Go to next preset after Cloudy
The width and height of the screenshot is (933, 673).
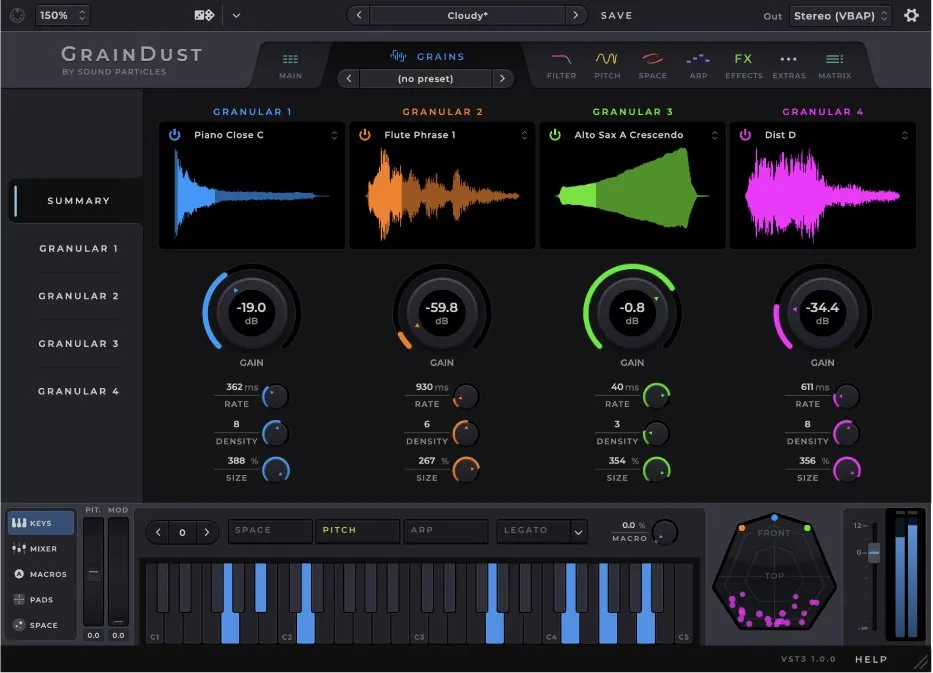(575, 15)
